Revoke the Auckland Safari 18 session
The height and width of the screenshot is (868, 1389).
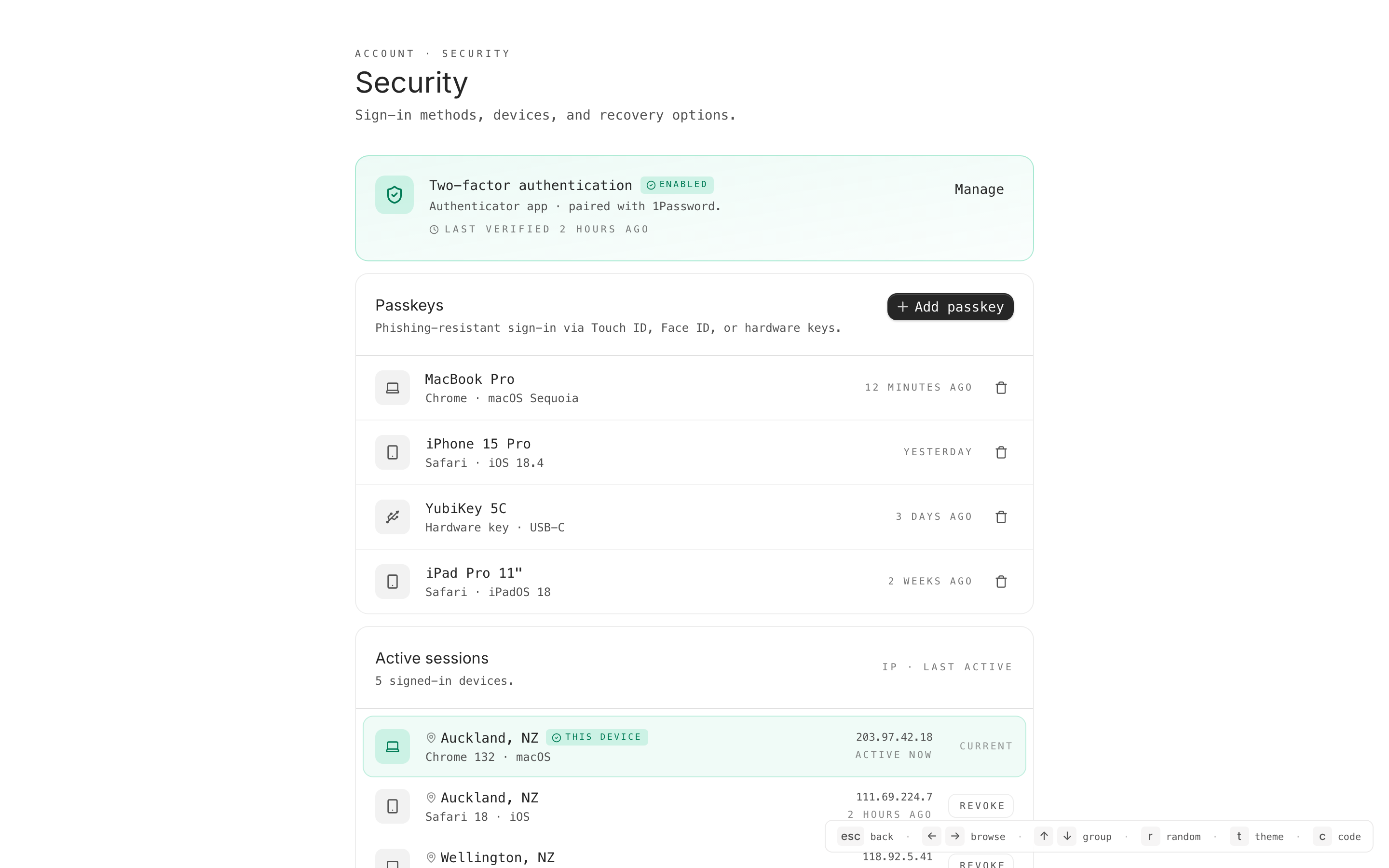click(981, 805)
